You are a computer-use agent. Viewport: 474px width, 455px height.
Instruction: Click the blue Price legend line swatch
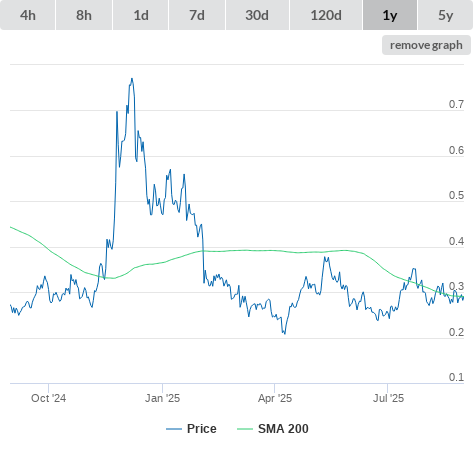tap(174, 429)
